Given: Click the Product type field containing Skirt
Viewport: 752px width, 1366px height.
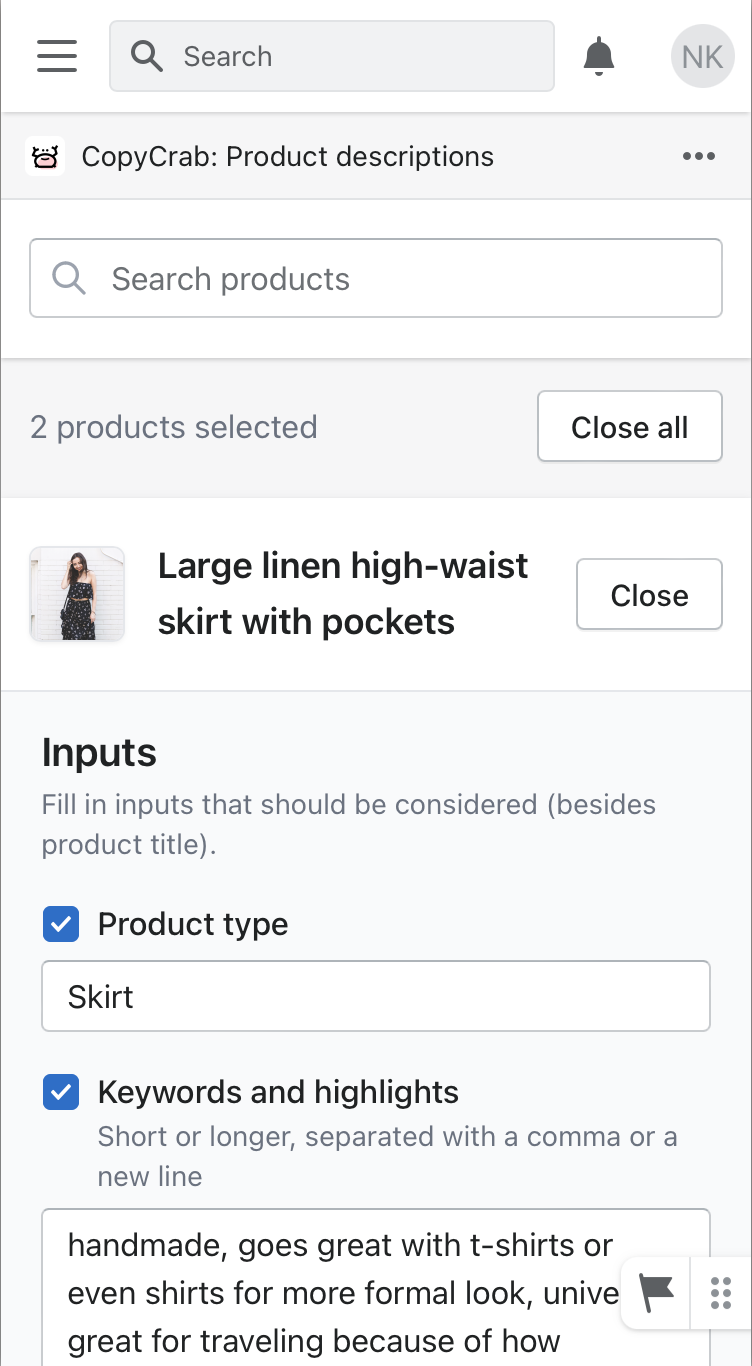Looking at the screenshot, I should pyautogui.click(x=375, y=996).
